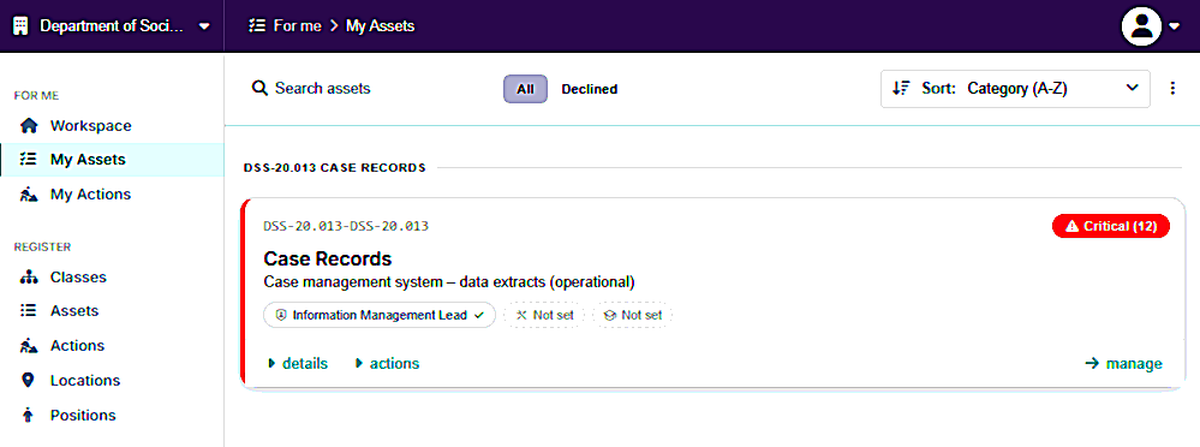Image resolution: width=1200 pixels, height=447 pixels.
Task: Click the building organization icon
Action: 21,26
